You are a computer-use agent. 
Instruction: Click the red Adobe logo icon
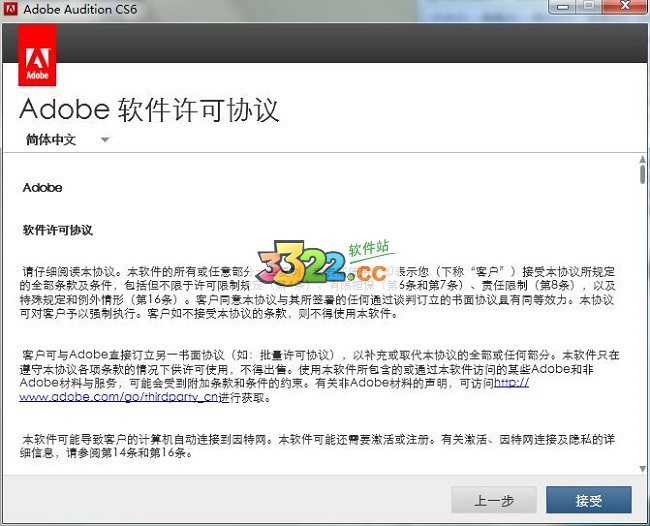tap(37, 55)
